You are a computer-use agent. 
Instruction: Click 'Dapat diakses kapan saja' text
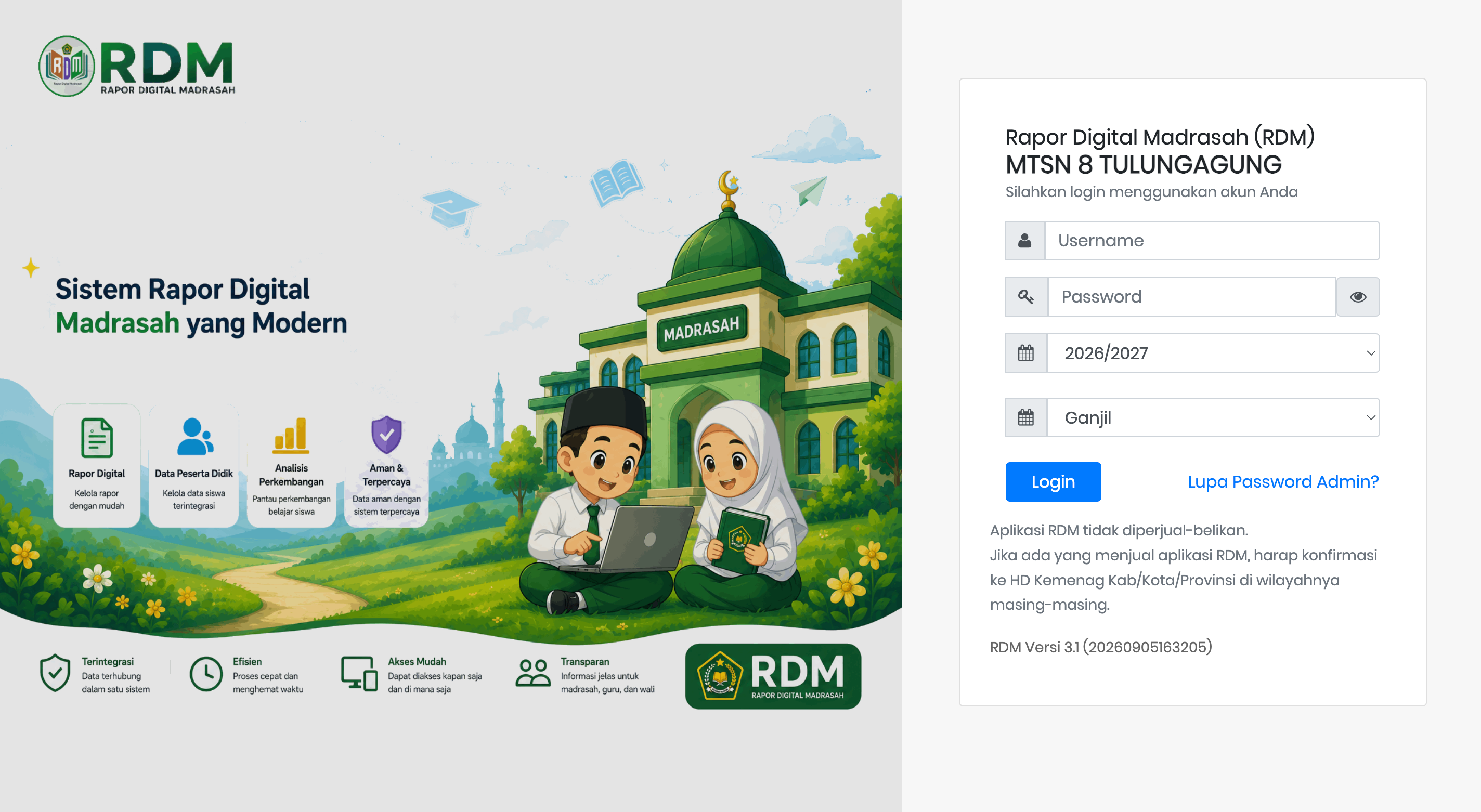pos(435,676)
